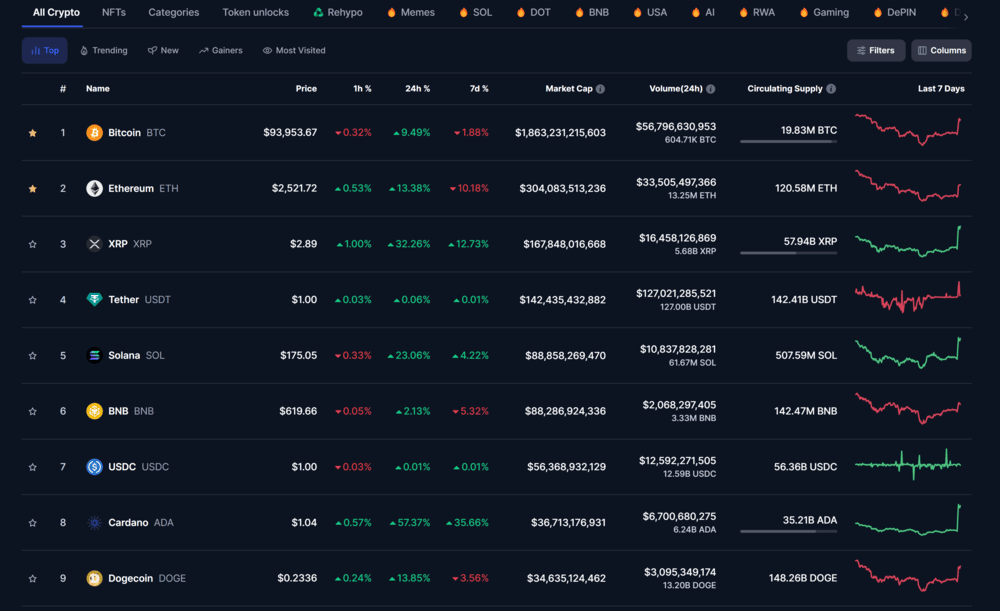Click the Cardano coin logo icon
This screenshot has height=611, width=1000.
click(x=94, y=522)
